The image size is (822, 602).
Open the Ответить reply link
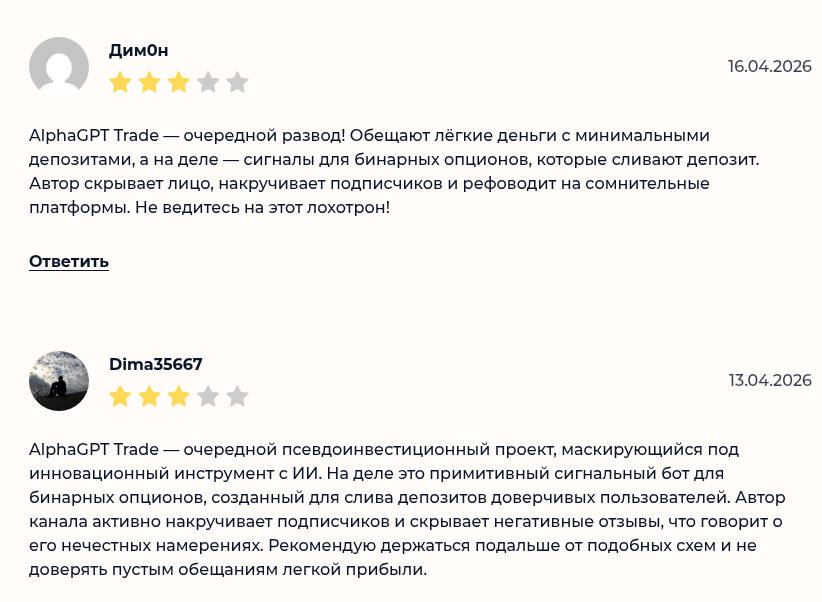point(70,261)
